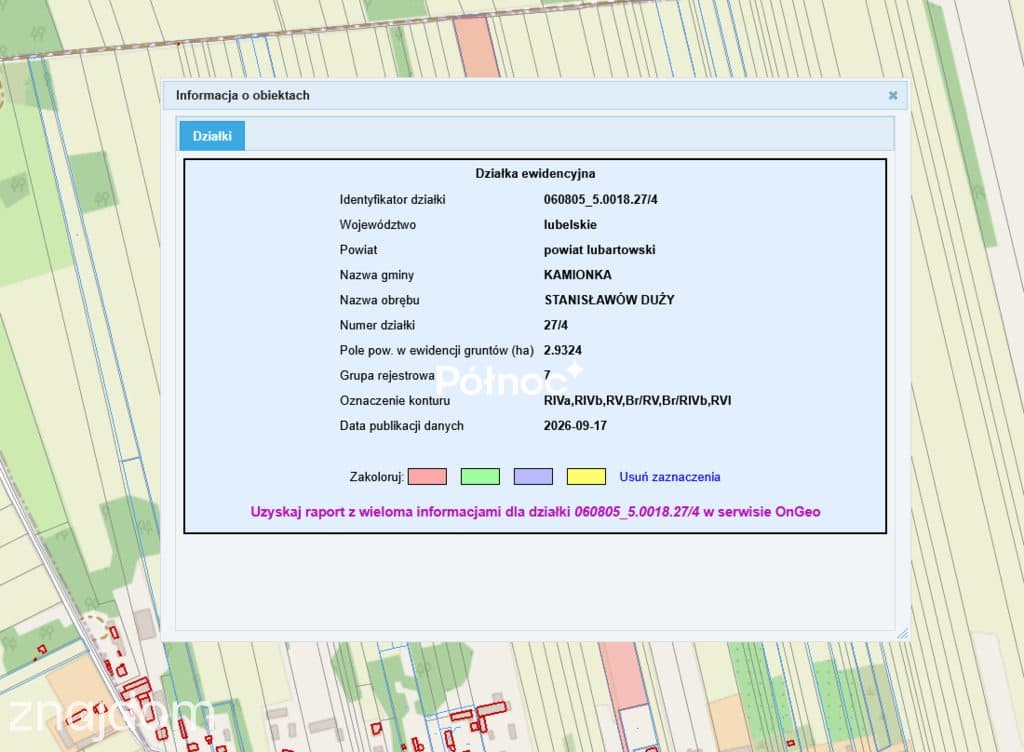
Task: Color the parcel with the green swatch
Action: pos(480,477)
